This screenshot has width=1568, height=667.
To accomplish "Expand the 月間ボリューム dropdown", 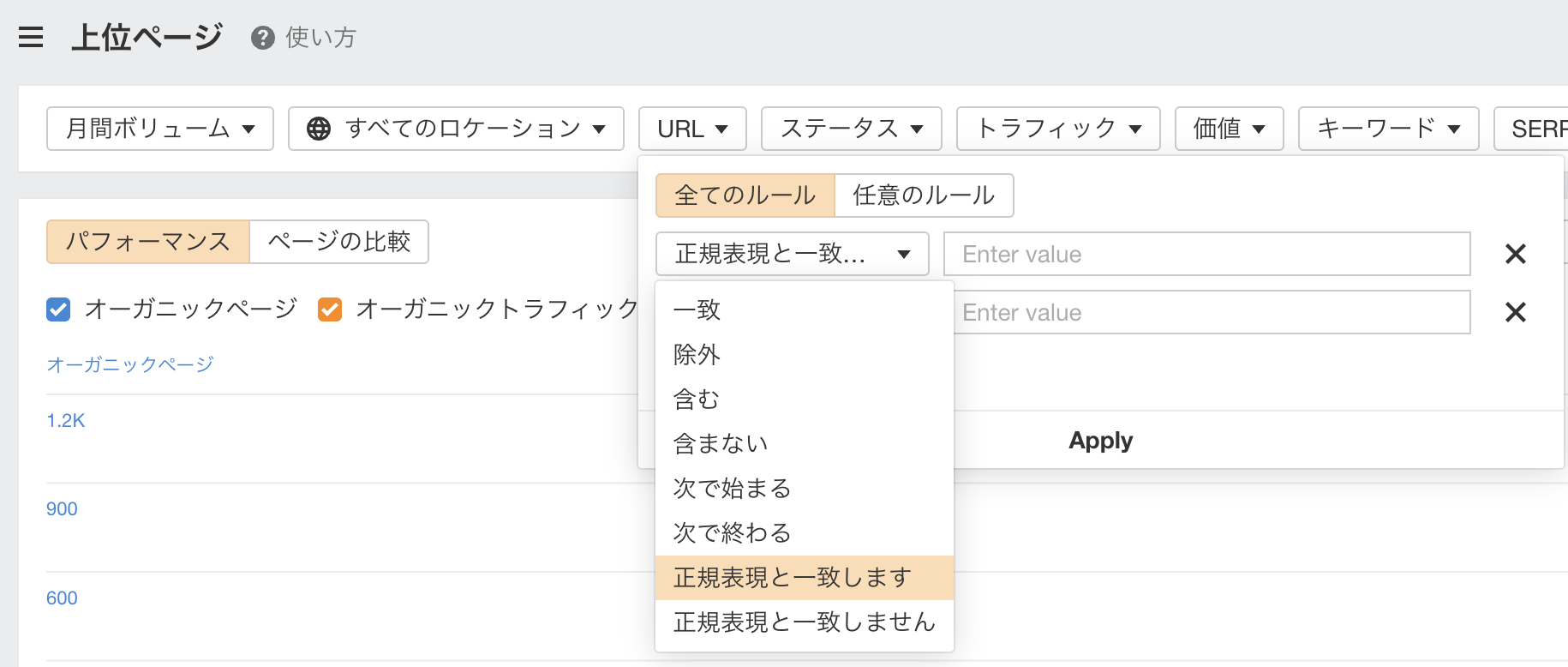I will [x=160, y=129].
